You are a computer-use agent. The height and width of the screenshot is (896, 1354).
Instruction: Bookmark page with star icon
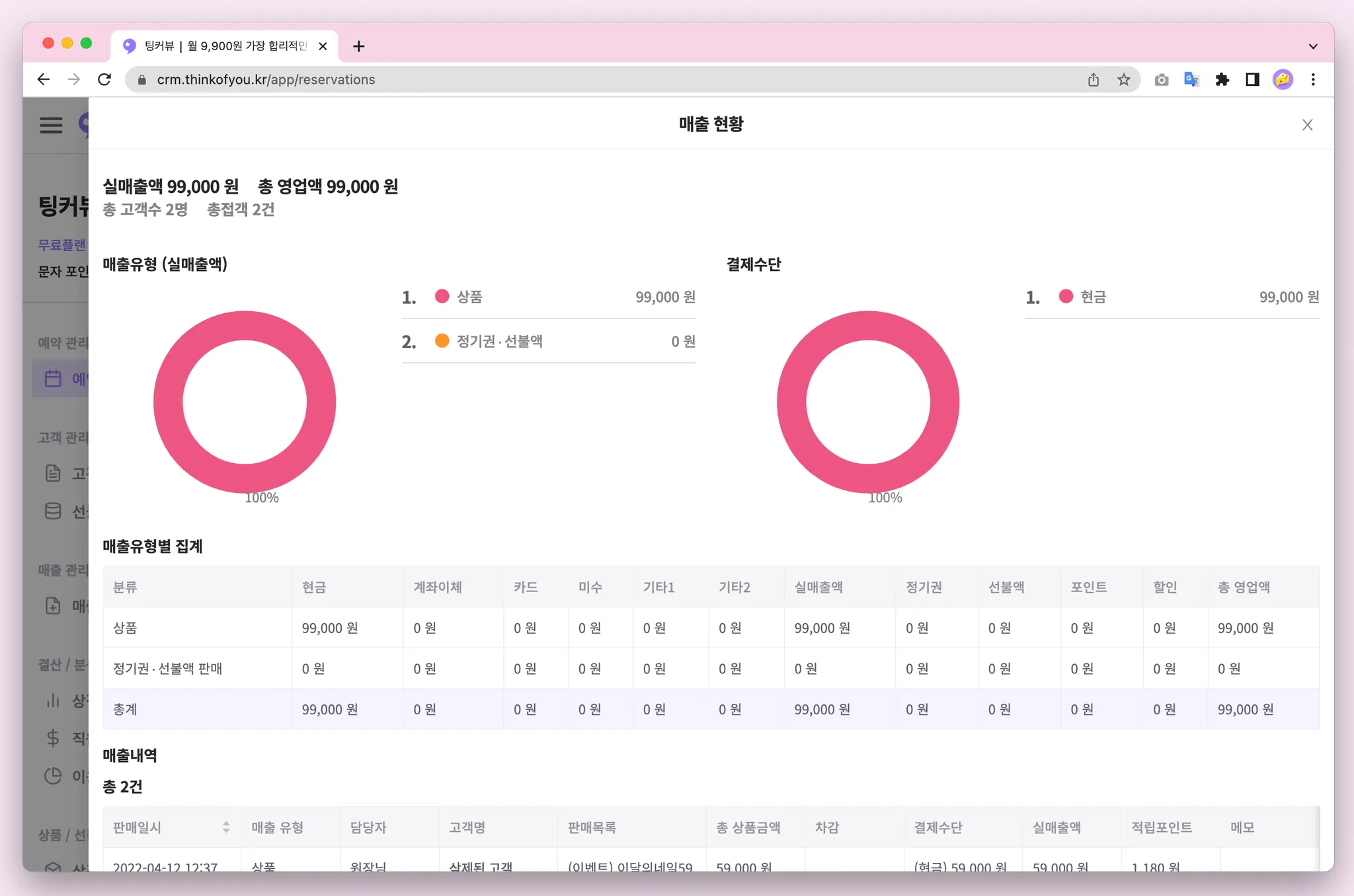point(1124,79)
